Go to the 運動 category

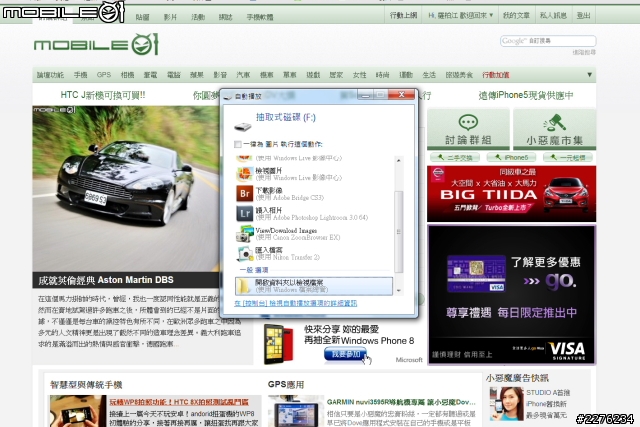coord(406,75)
